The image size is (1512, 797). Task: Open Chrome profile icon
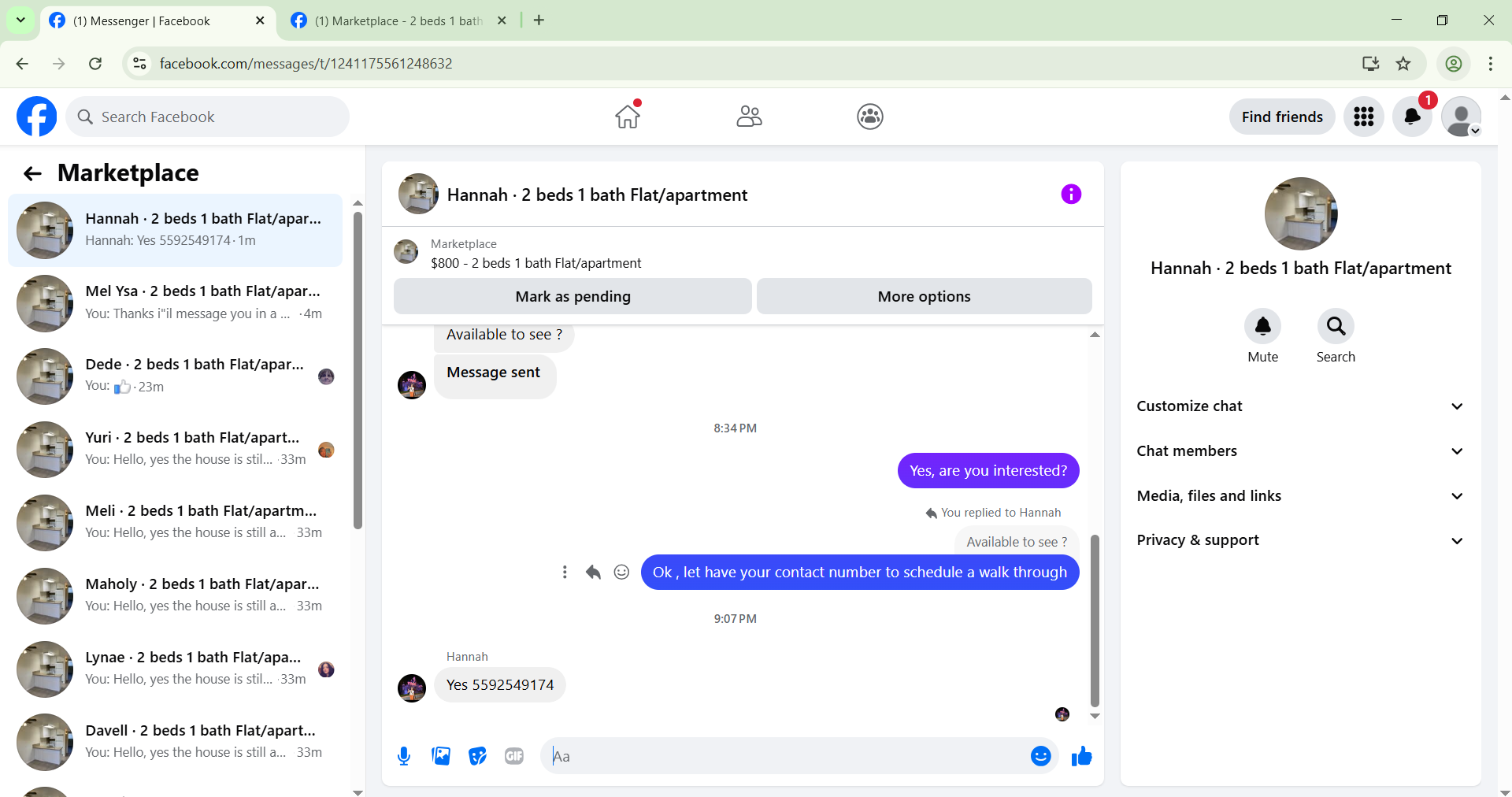pyautogui.click(x=1454, y=64)
